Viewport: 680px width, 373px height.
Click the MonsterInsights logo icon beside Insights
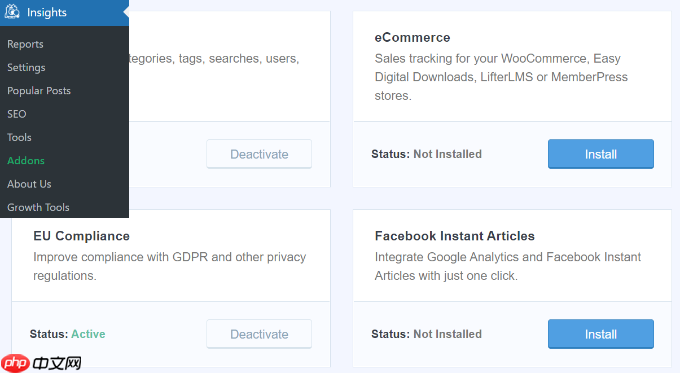click(12, 12)
